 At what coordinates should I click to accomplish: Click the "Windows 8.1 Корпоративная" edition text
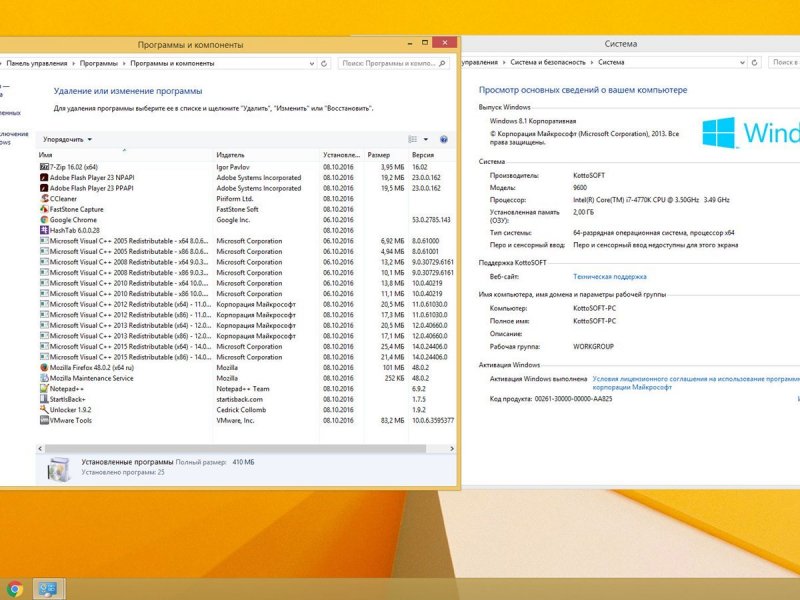point(533,121)
